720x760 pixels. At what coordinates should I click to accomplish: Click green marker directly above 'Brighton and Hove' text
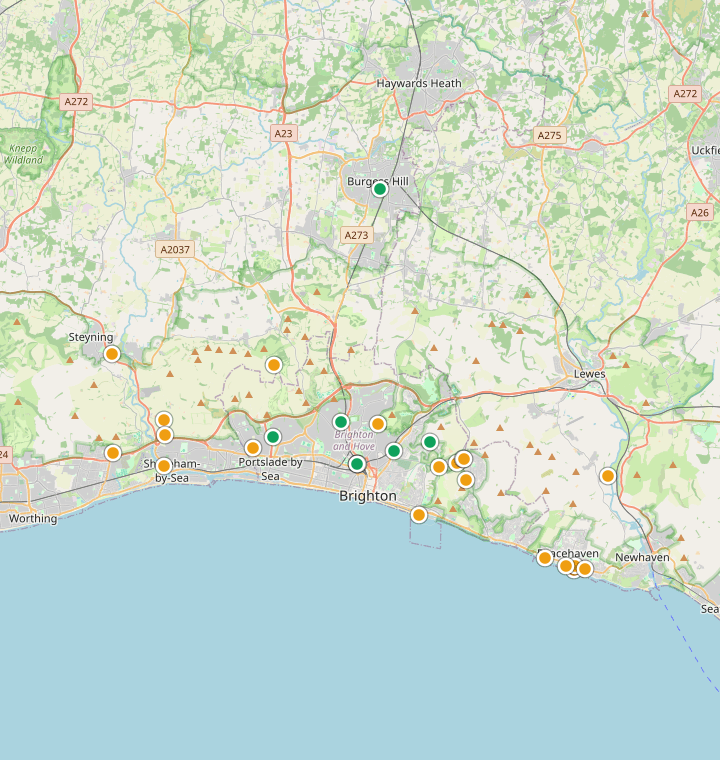[x=341, y=422]
